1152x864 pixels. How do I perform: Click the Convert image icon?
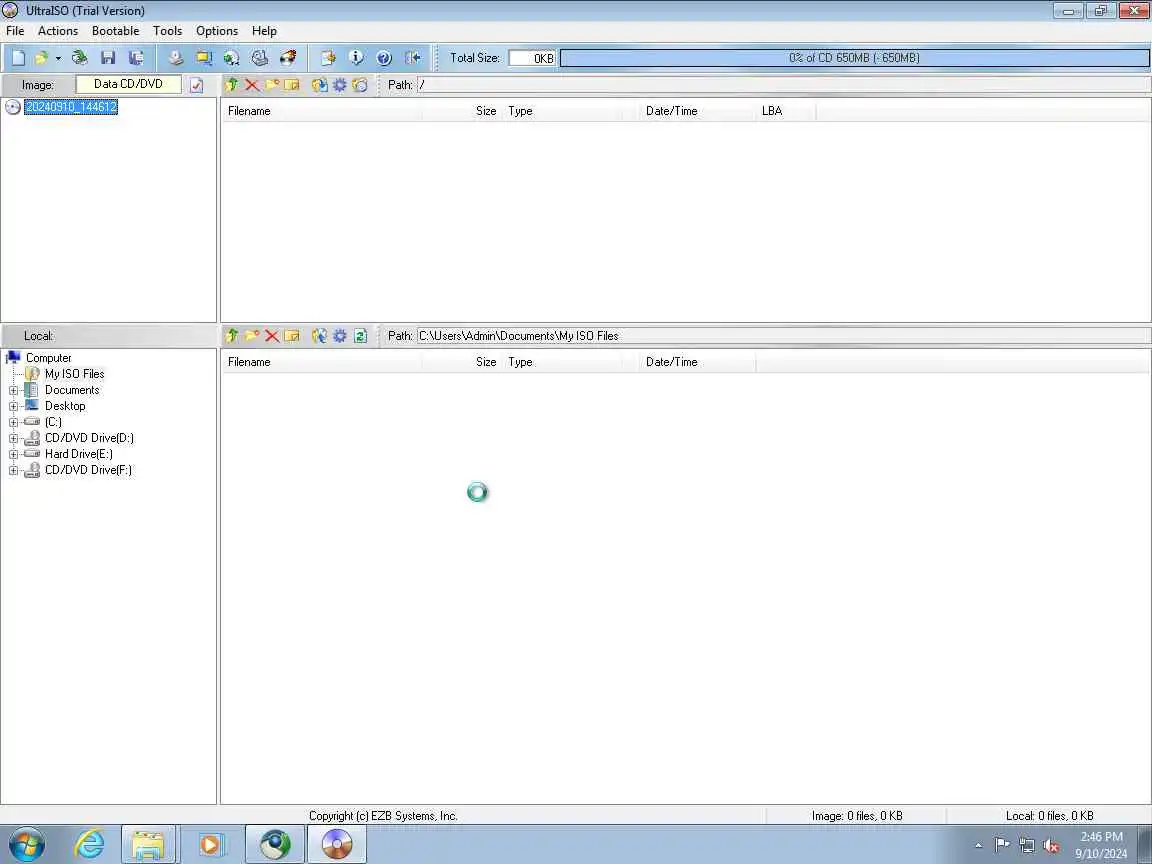tap(231, 58)
